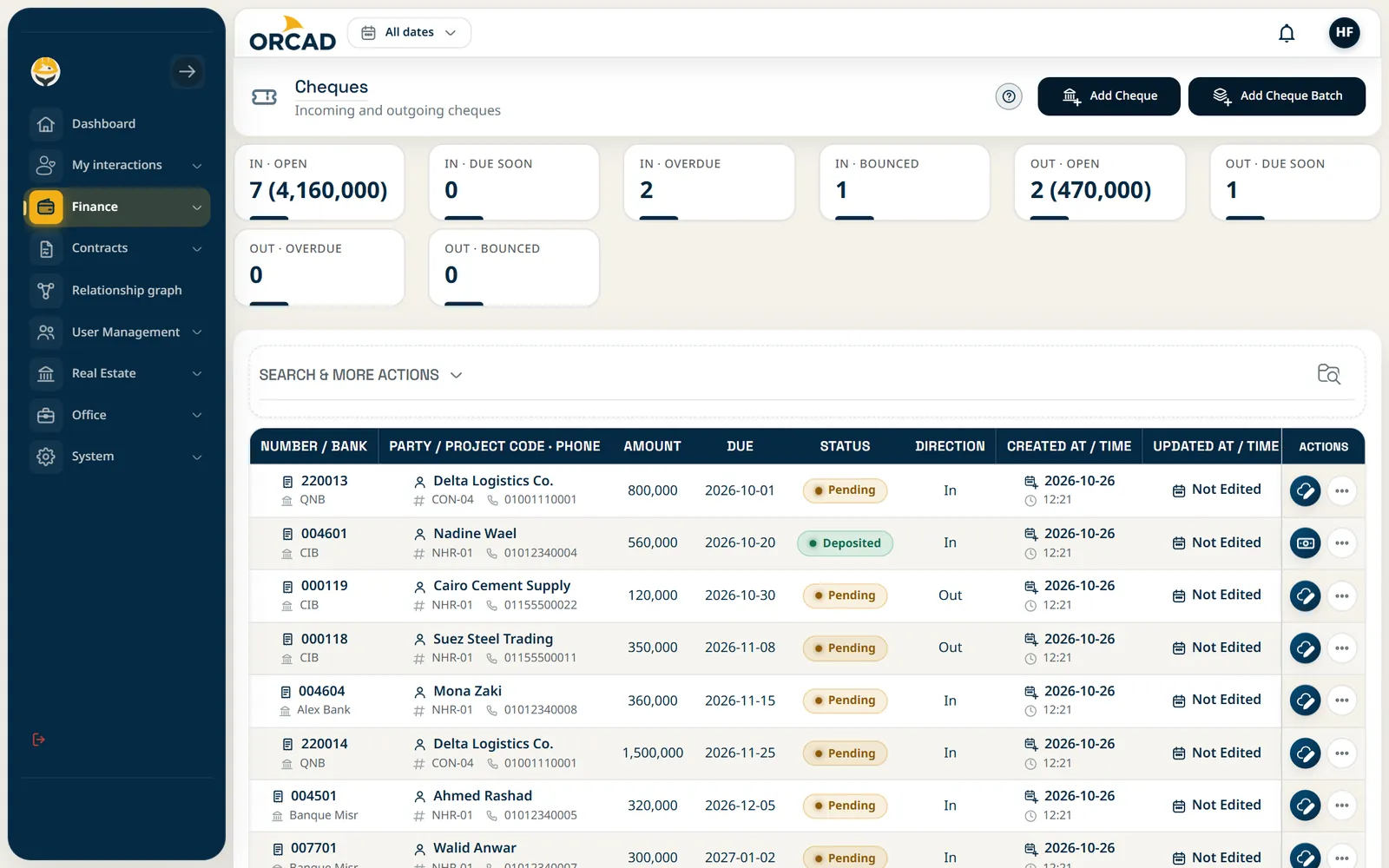Expand the My interactions menu
The width and height of the screenshot is (1389, 868).
pos(117,165)
